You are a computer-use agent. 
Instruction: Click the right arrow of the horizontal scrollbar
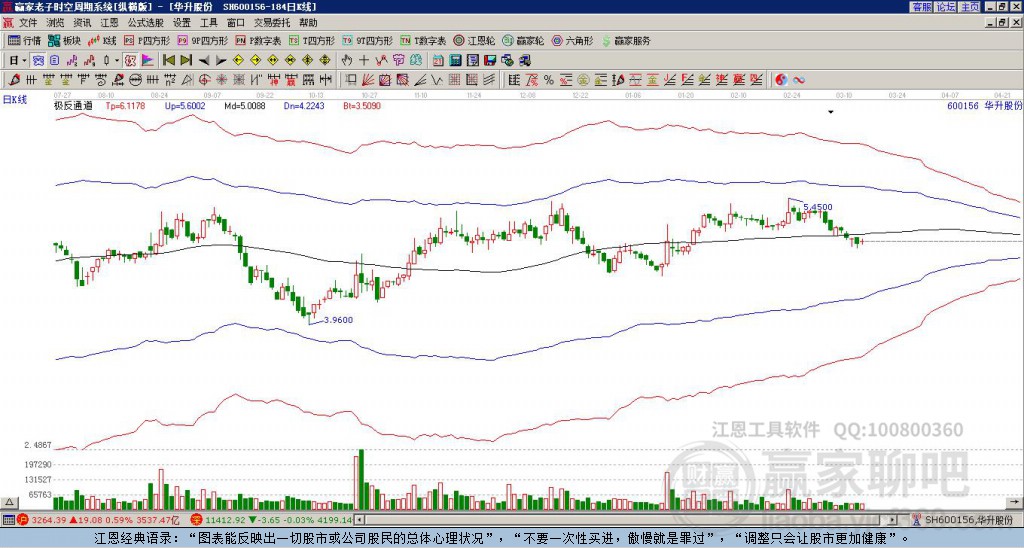coord(892,520)
